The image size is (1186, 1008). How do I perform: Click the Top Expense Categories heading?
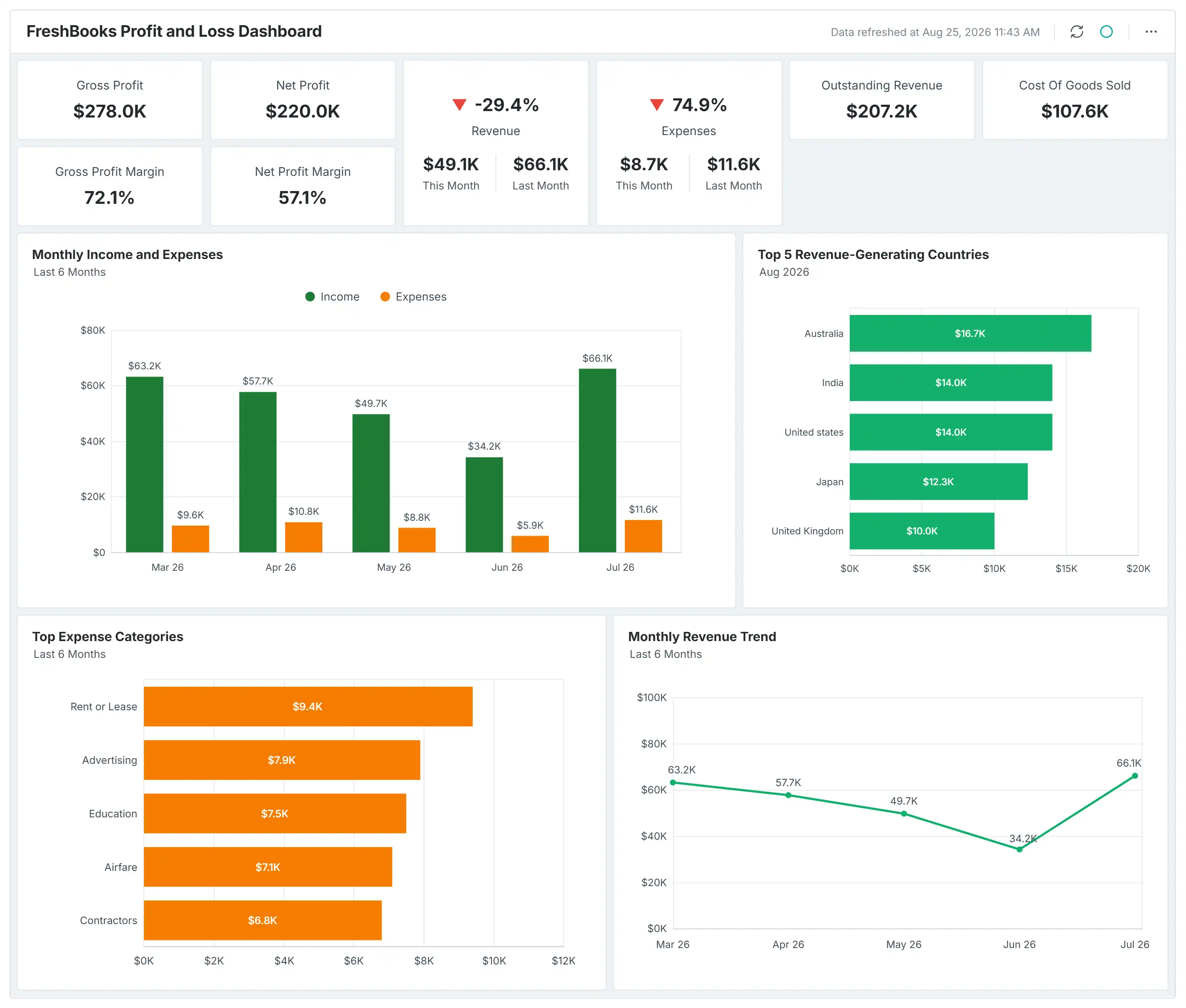108,637
